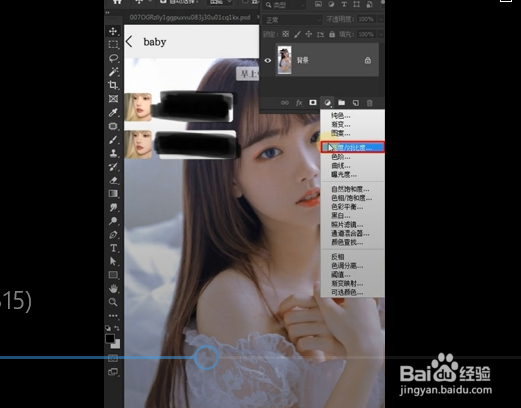
Task: Select the Zoom magnifier tool
Action: (x=113, y=302)
